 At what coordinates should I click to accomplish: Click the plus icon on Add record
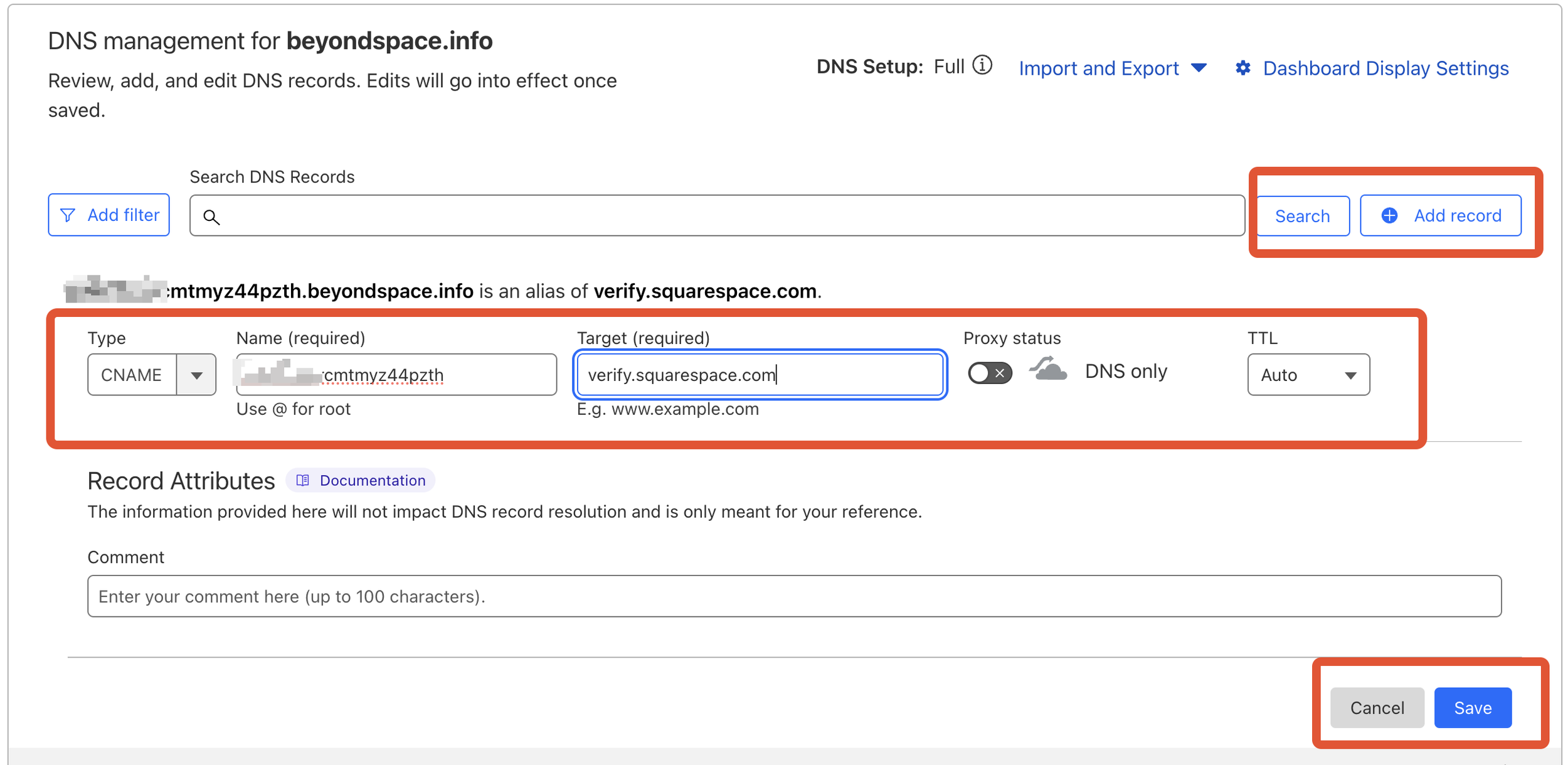(1389, 215)
